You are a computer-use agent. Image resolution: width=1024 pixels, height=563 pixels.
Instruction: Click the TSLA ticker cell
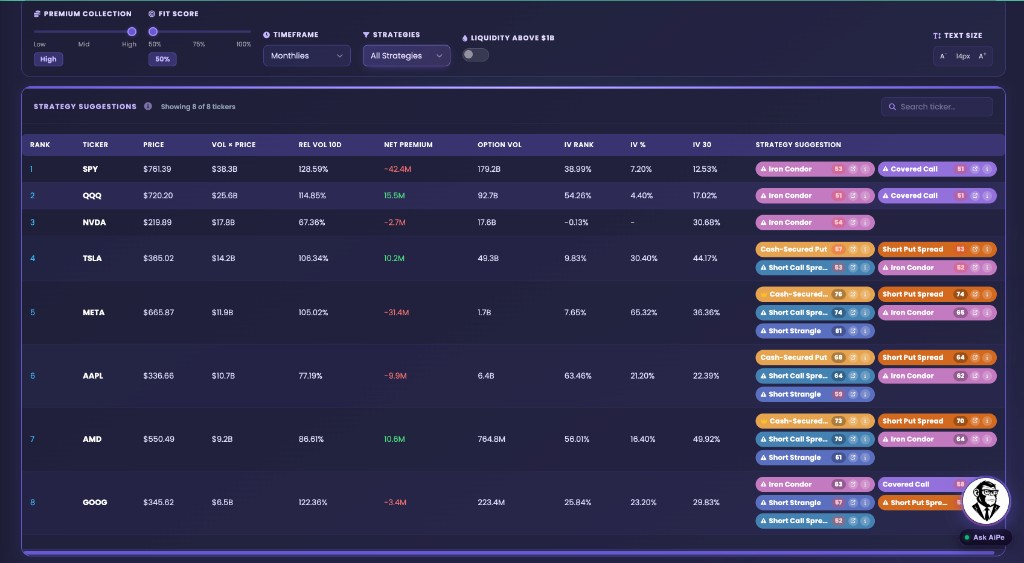pos(92,259)
